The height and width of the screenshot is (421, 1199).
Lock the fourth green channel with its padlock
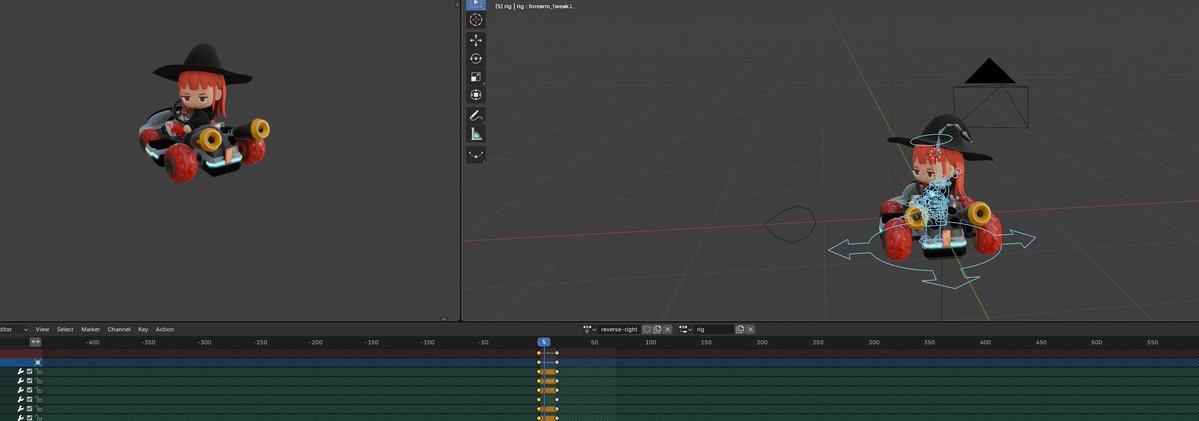tap(38, 399)
